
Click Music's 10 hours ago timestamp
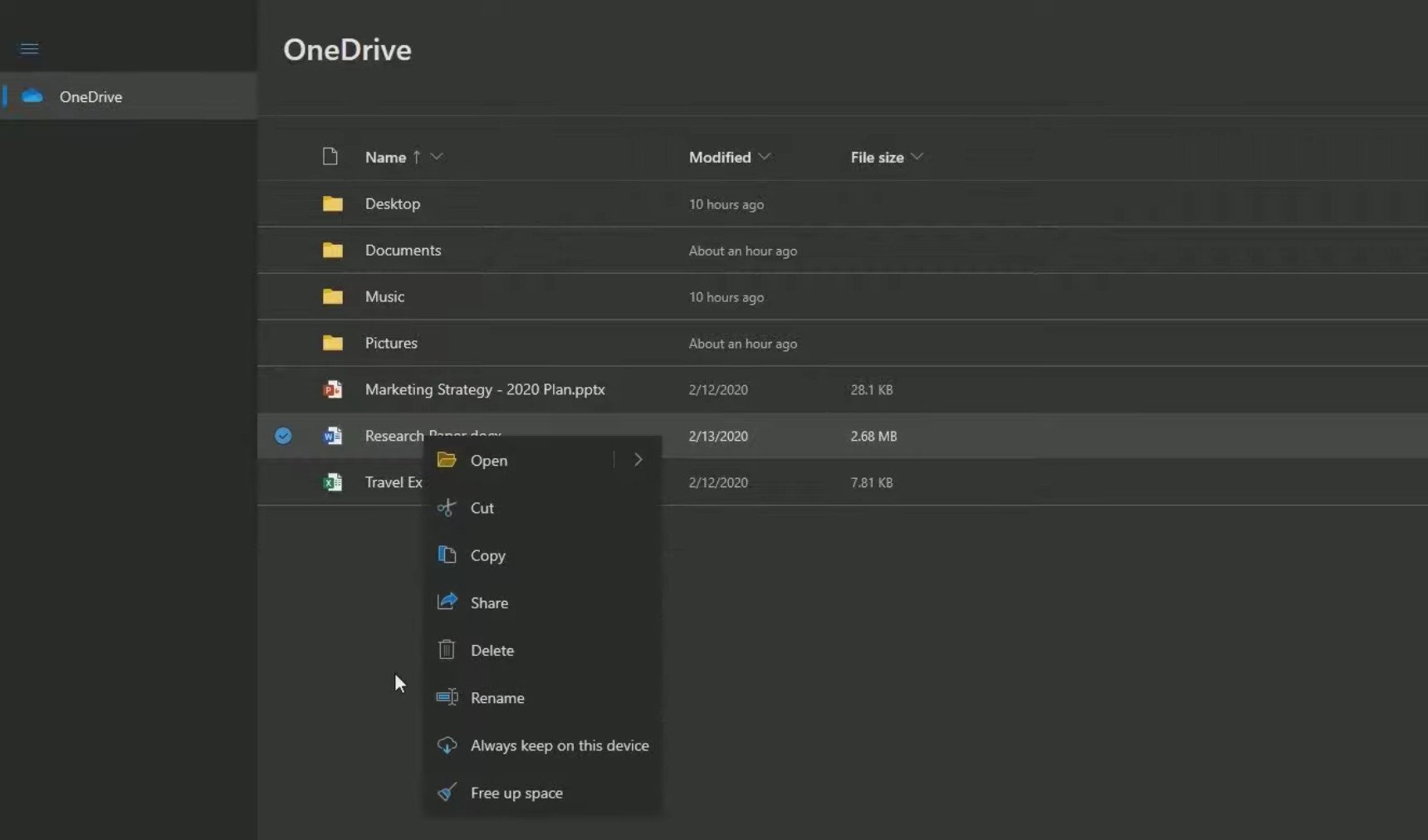(726, 297)
